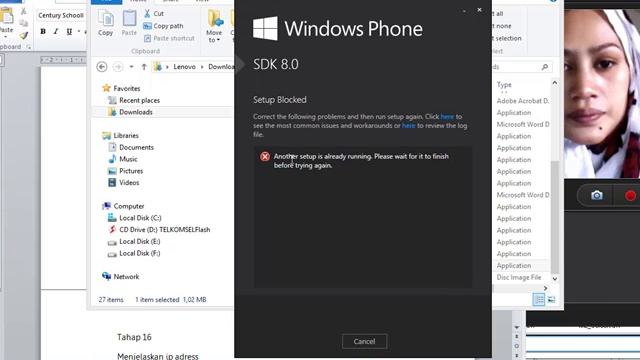The width and height of the screenshot is (640, 360).
Task: Click Lenovo in the Explorer address path
Action: pos(184,67)
